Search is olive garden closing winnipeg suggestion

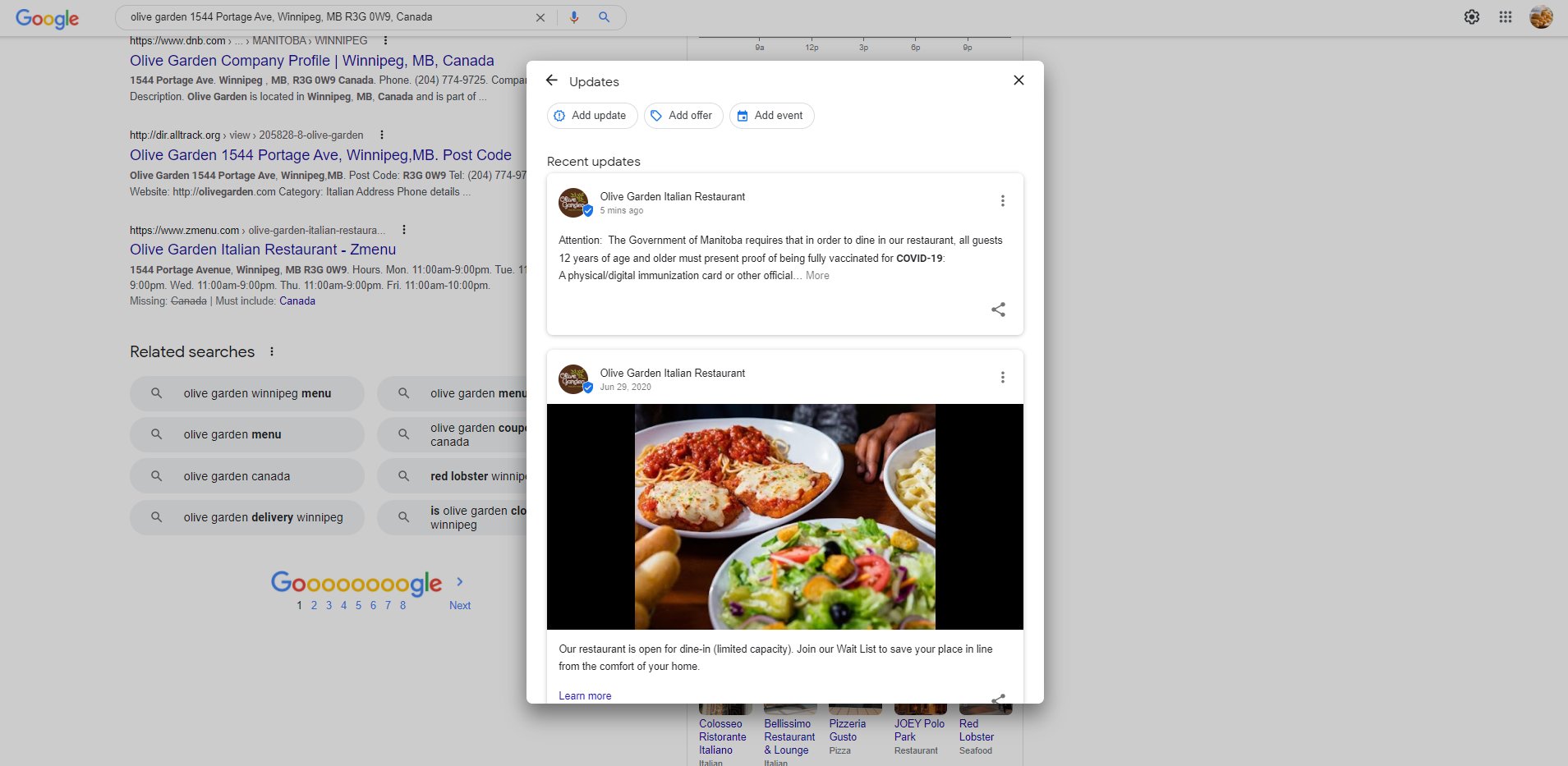click(452, 518)
